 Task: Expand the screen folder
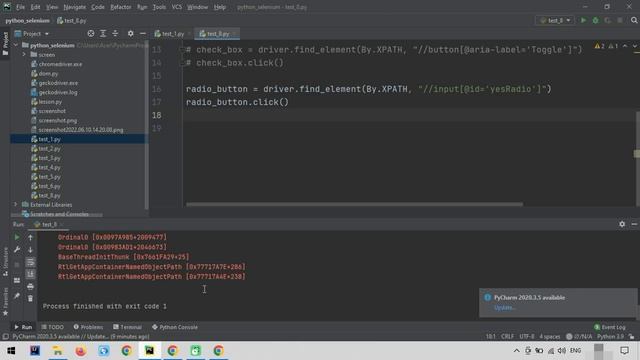click(x=24, y=54)
